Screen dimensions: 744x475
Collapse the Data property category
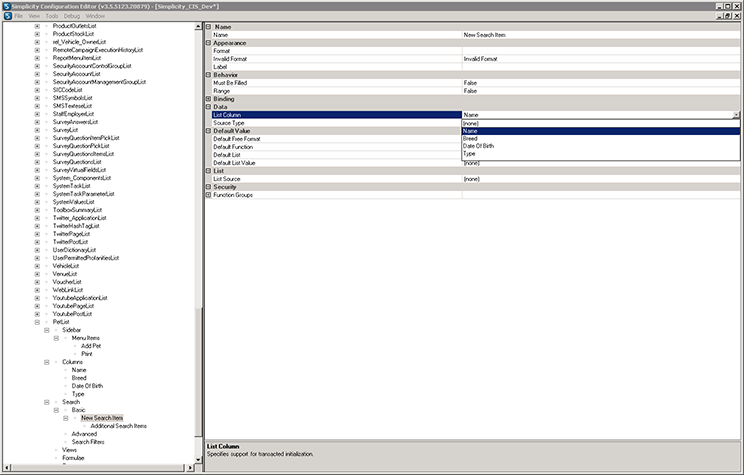click(x=208, y=107)
